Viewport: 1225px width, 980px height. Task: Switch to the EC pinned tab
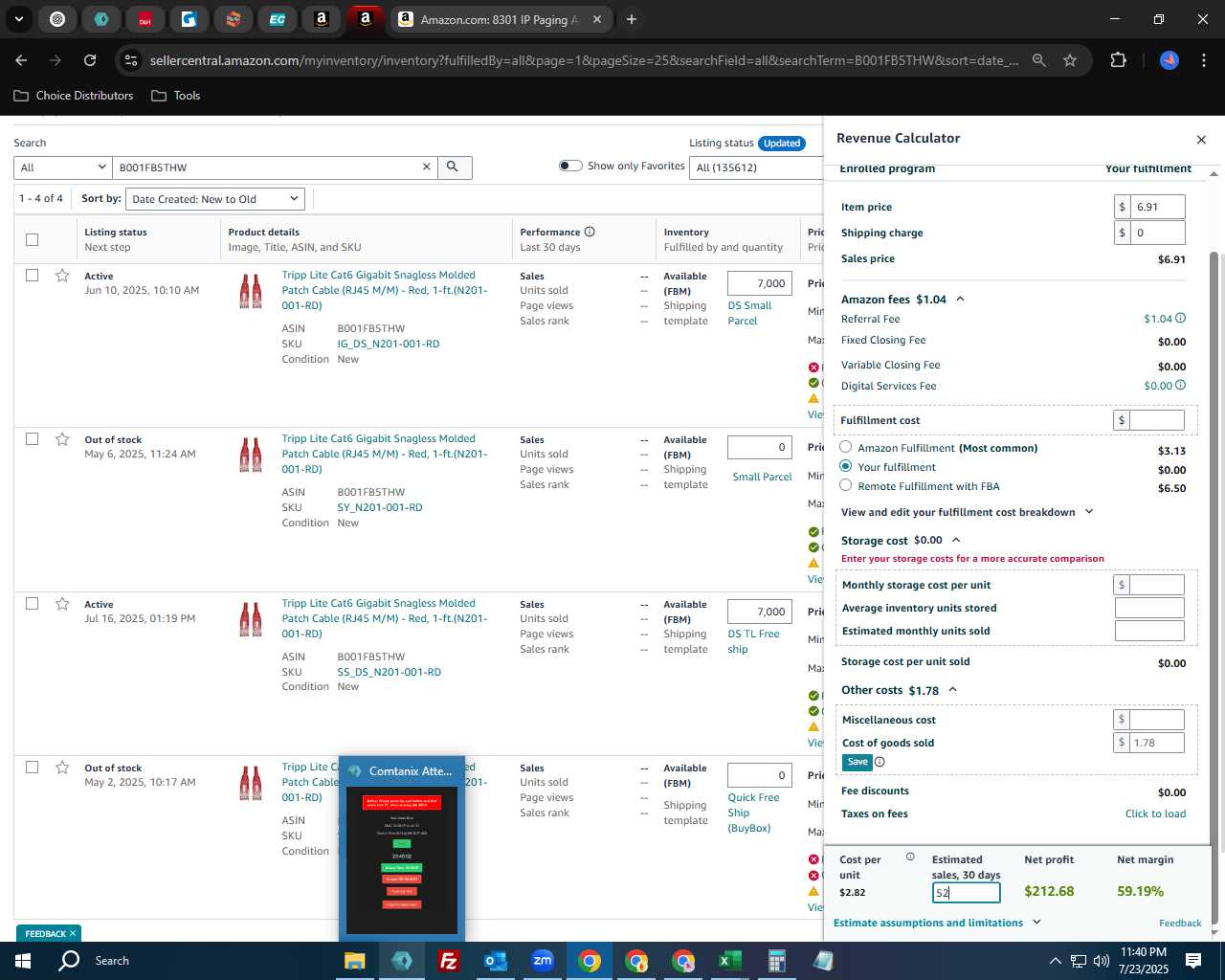pos(278,19)
